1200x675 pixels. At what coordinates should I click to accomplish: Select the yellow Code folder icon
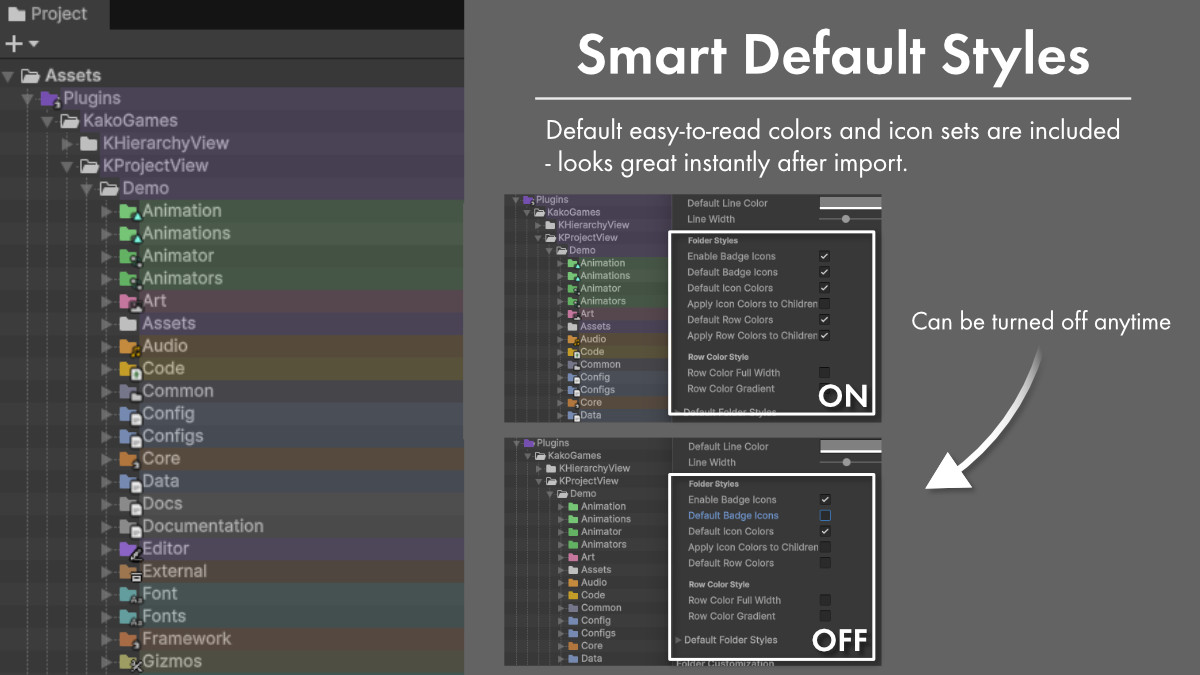click(x=129, y=369)
